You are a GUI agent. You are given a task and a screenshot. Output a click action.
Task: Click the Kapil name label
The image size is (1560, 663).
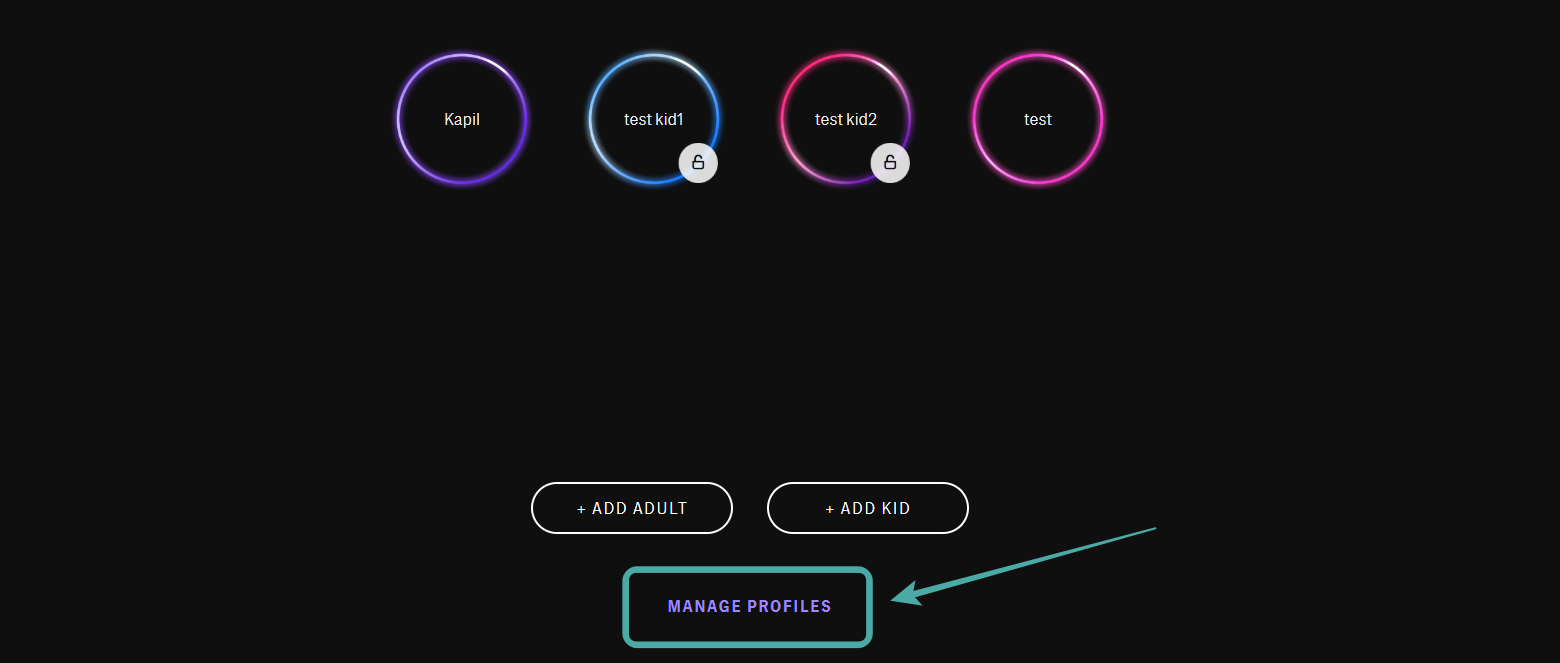(x=462, y=120)
